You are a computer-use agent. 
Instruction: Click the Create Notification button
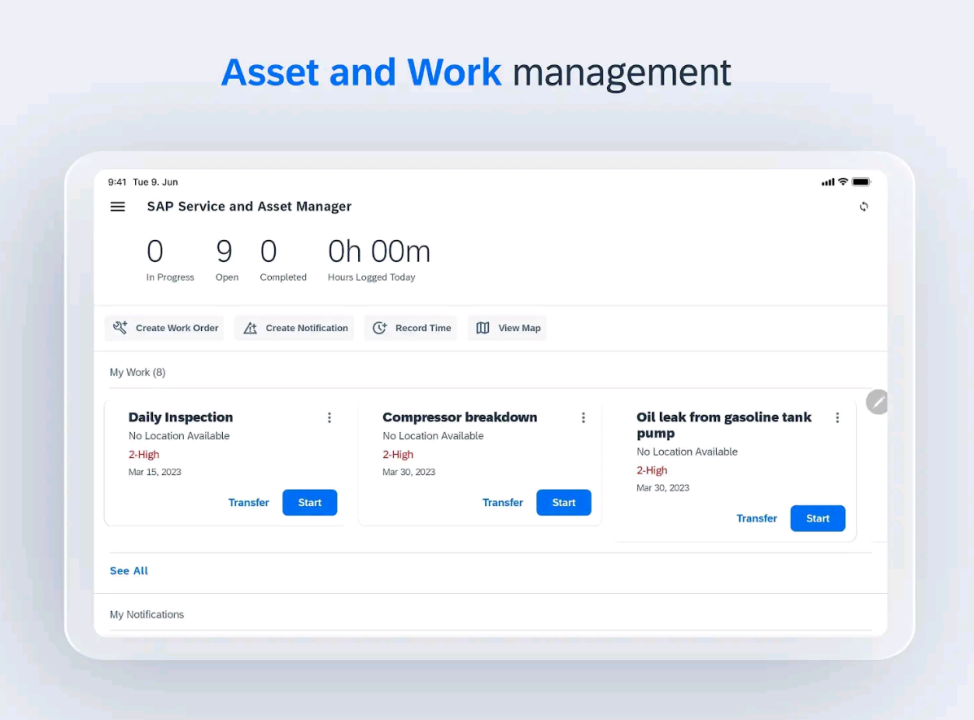click(x=294, y=328)
